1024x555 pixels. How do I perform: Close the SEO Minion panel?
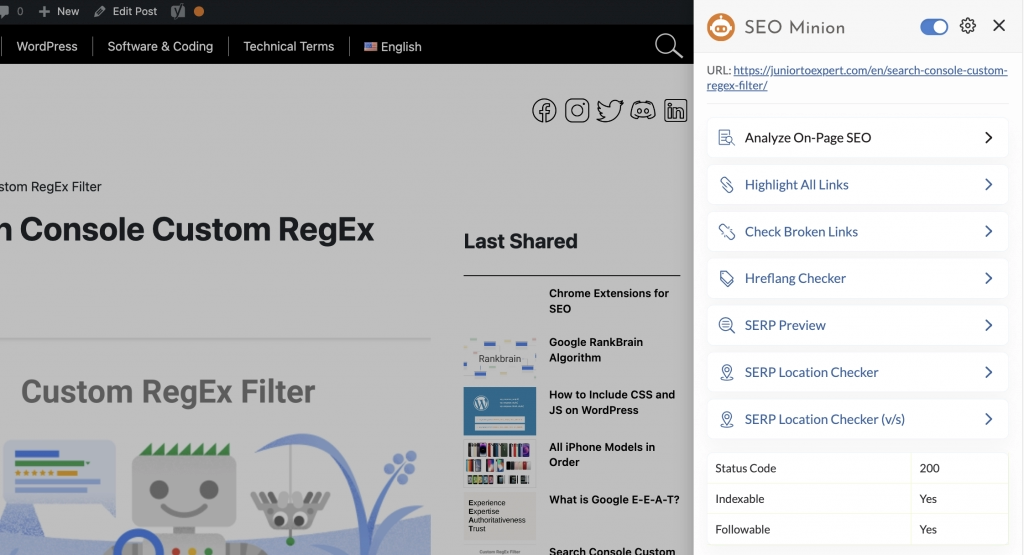click(999, 26)
